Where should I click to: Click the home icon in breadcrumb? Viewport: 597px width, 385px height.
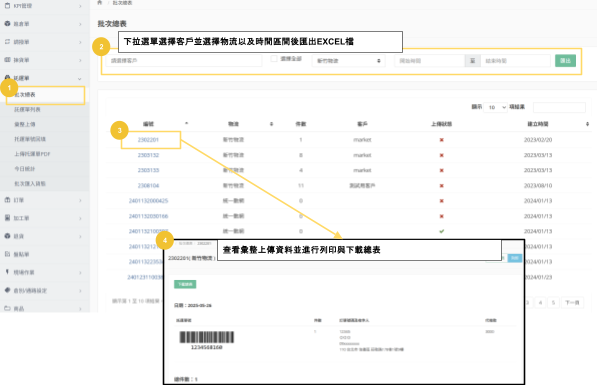click(100, 3)
